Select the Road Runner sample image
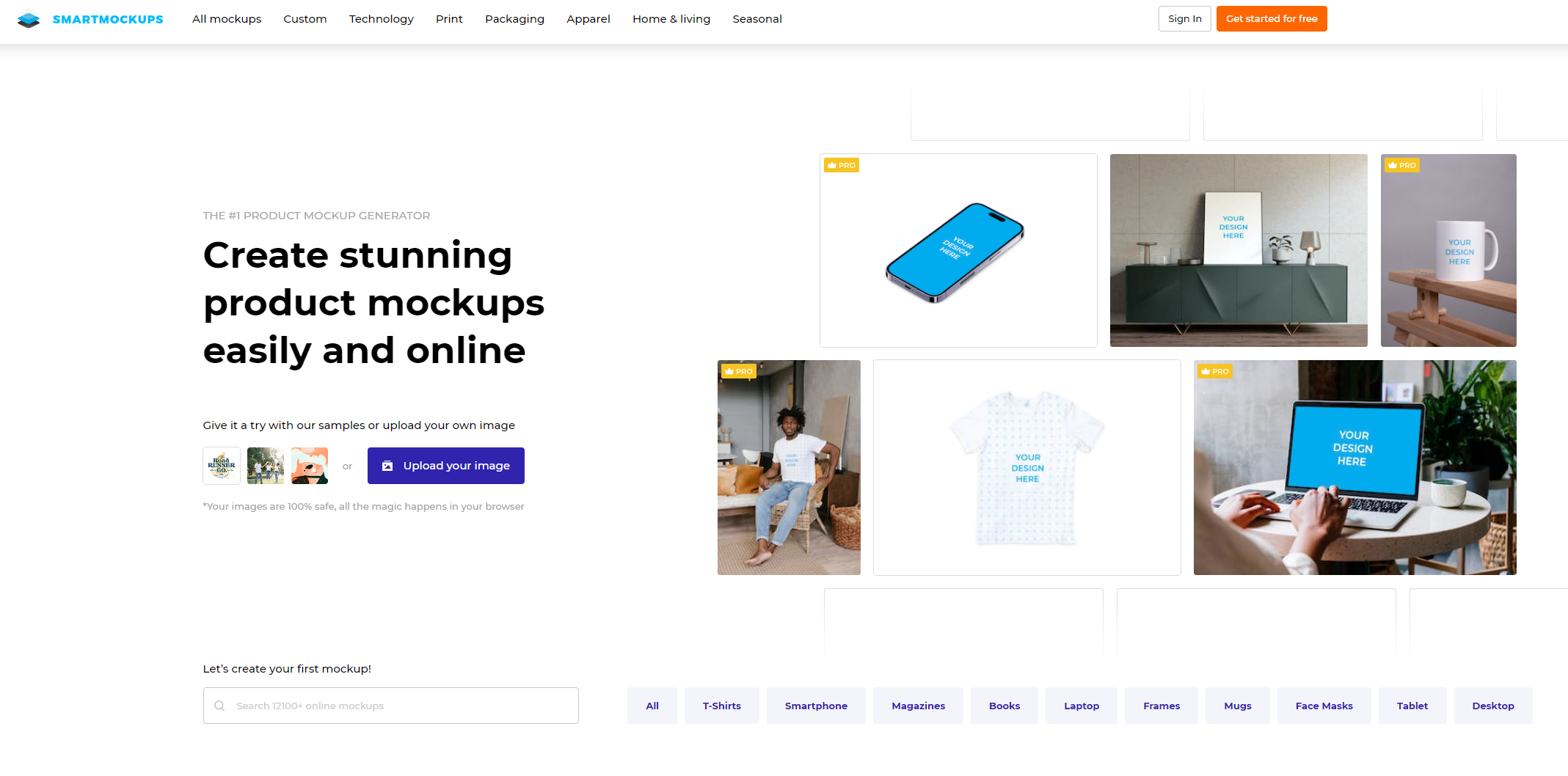Viewport: 1568px width, 776px height. coord(222,466)
